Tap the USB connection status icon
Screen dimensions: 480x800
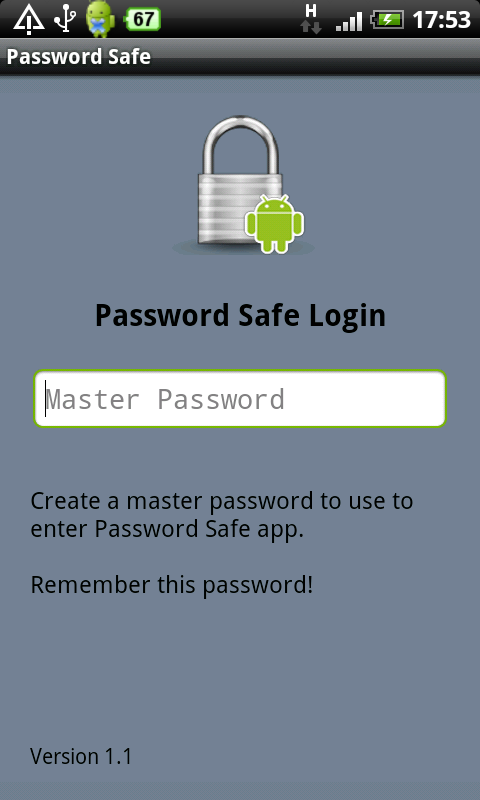(x=65, y=19)
